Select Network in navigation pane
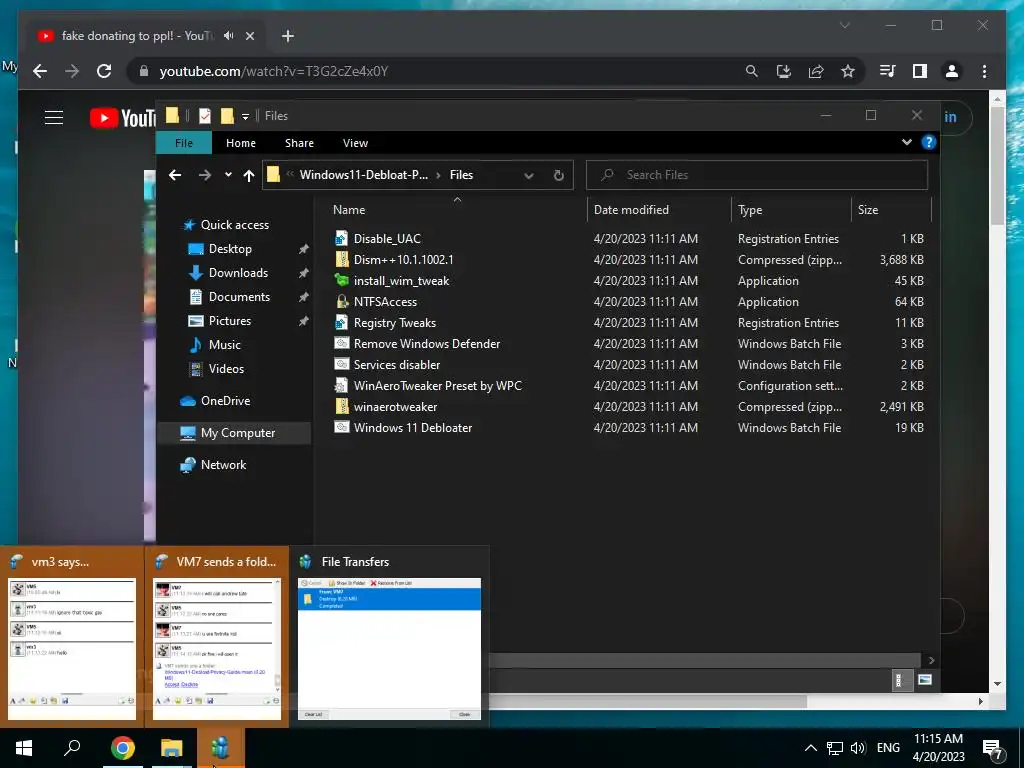1024x768 pixels. coord(223,465)
